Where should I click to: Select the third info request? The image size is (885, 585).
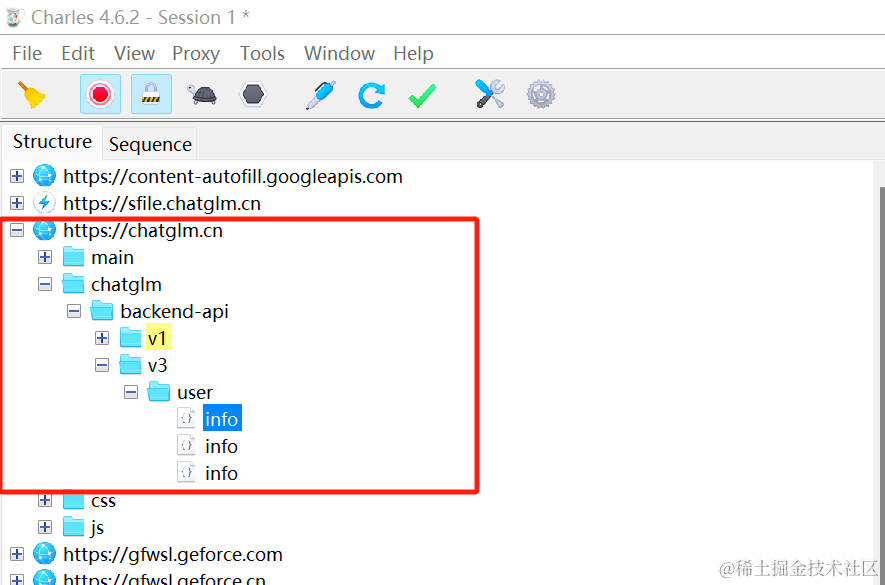click(x=221, y=474)
